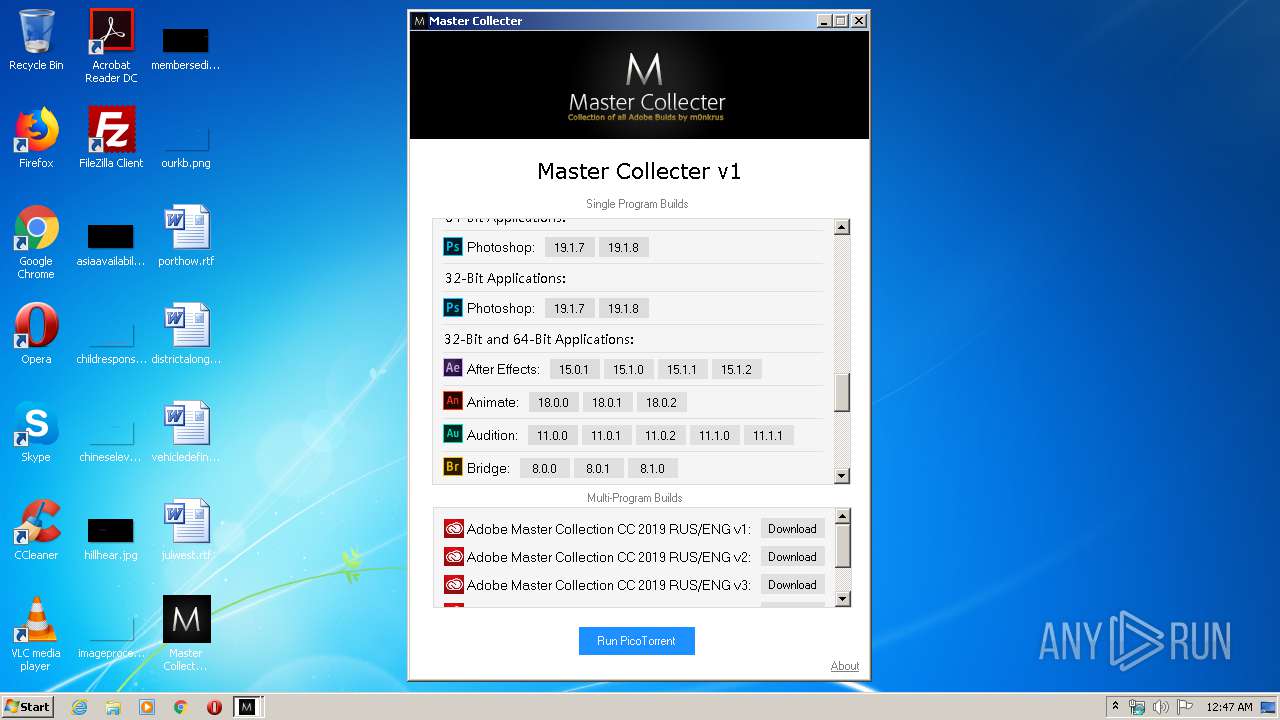
Task: Select Bridge version 8.0.0
Action: 544,468
